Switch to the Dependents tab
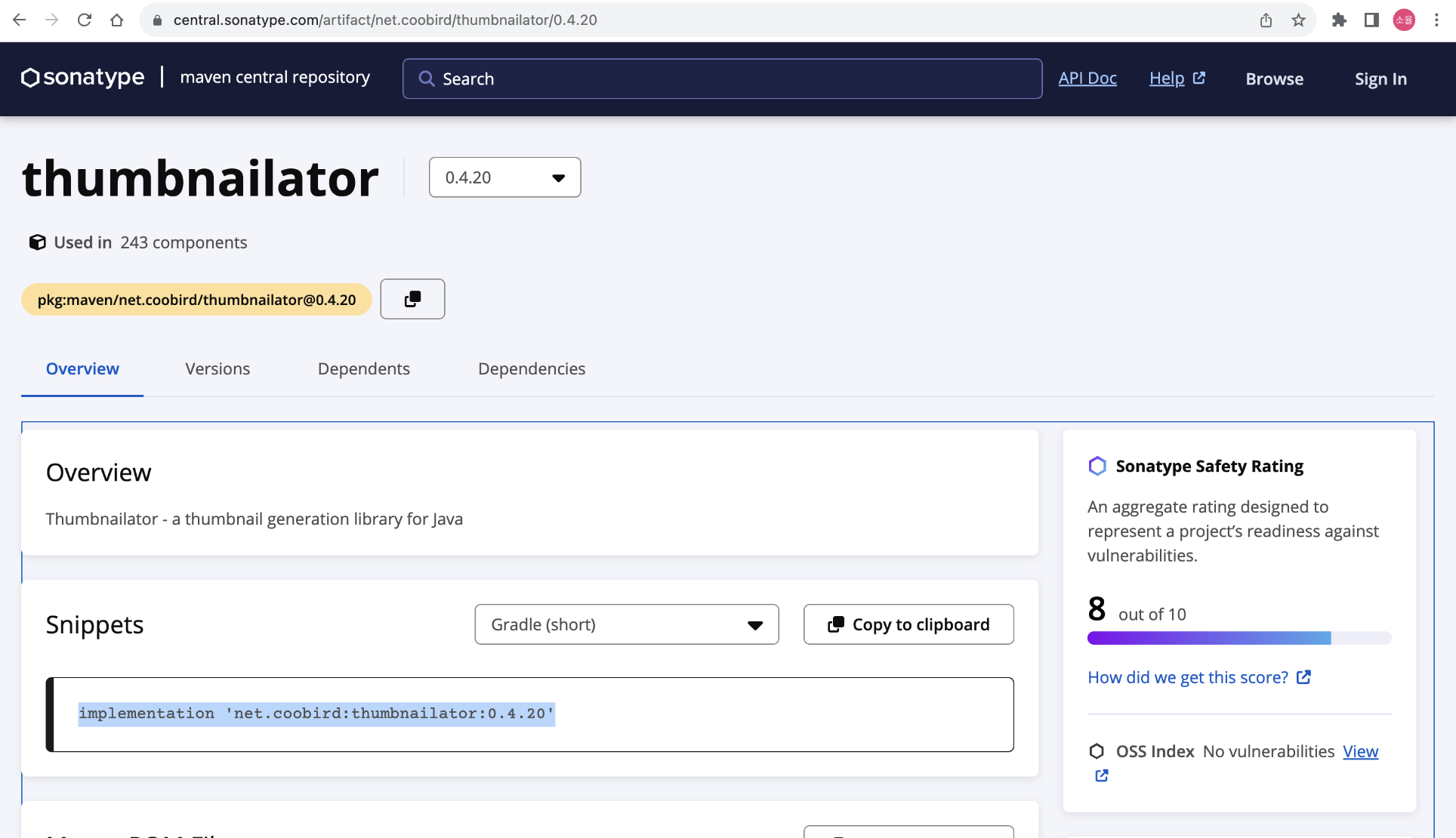Screen dimensions: 1456x838 click(364, 368)
